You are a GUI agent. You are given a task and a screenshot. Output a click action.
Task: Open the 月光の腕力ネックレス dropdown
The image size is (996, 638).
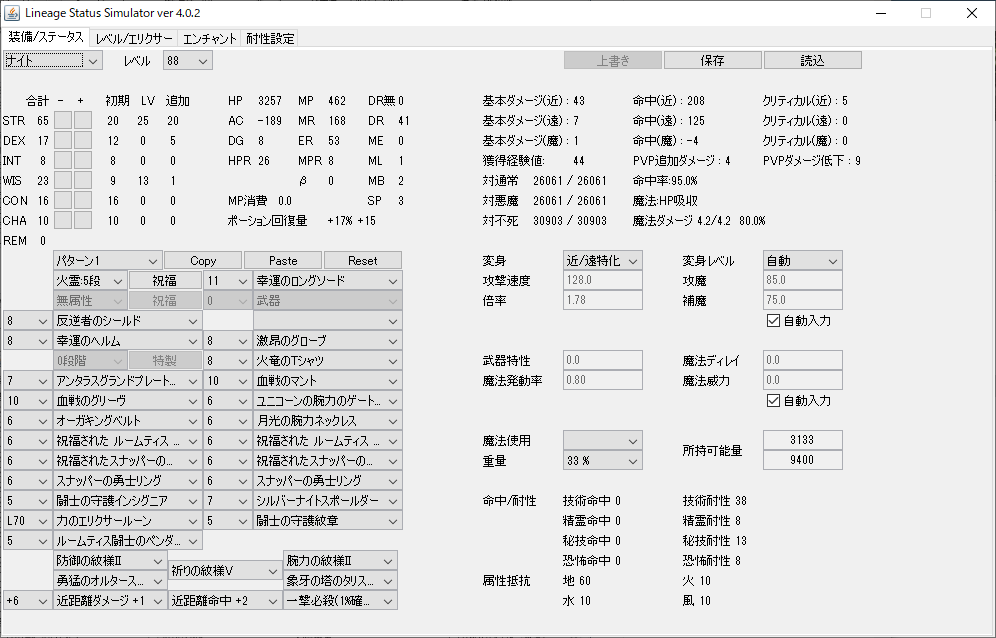pos(328,421)
